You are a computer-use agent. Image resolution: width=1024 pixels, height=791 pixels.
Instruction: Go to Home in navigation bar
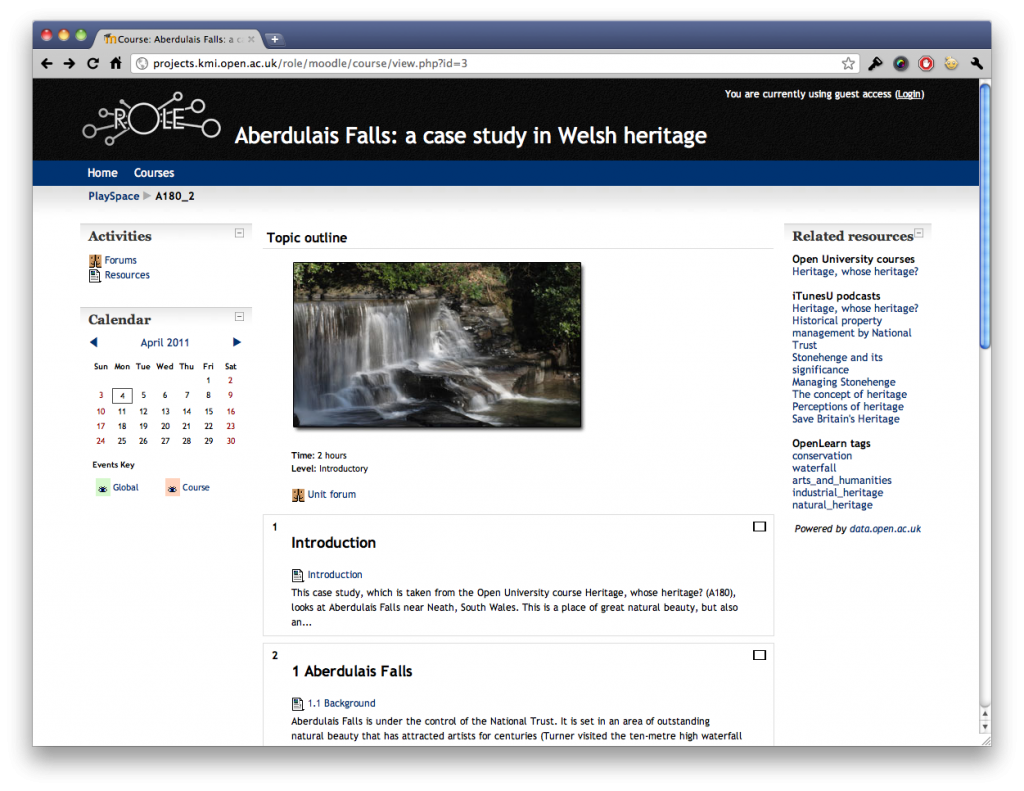click(x=102, y=173)
